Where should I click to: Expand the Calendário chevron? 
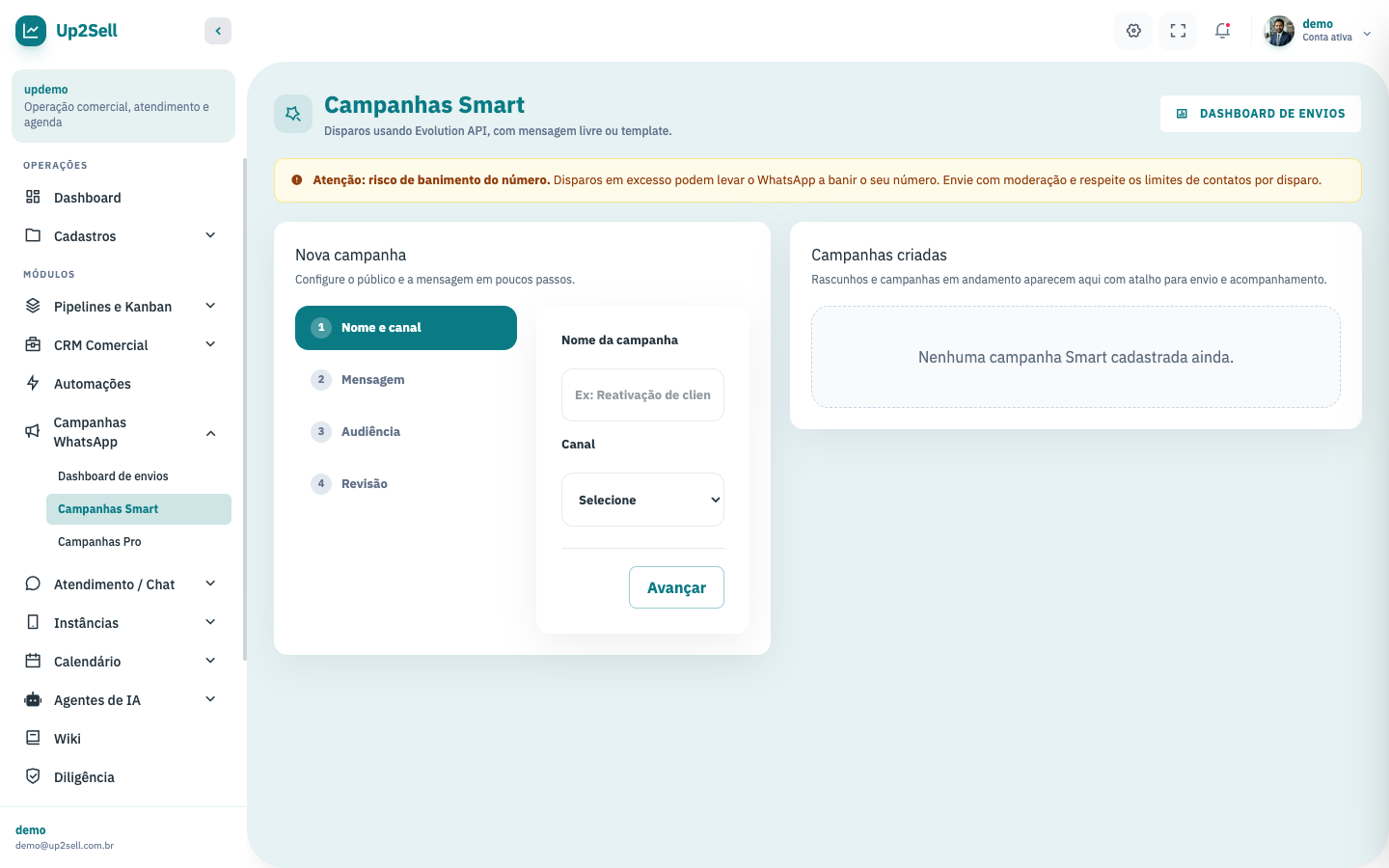coord(210,661)
